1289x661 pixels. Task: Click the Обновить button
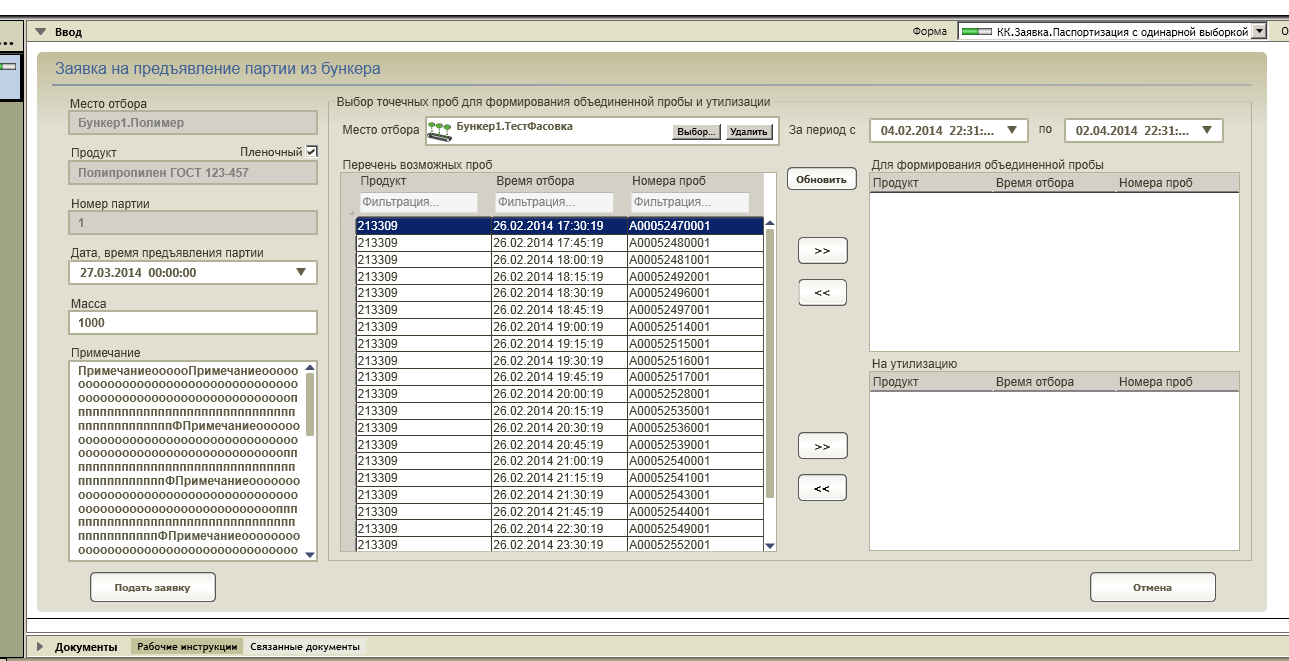(x=822, y=179)
